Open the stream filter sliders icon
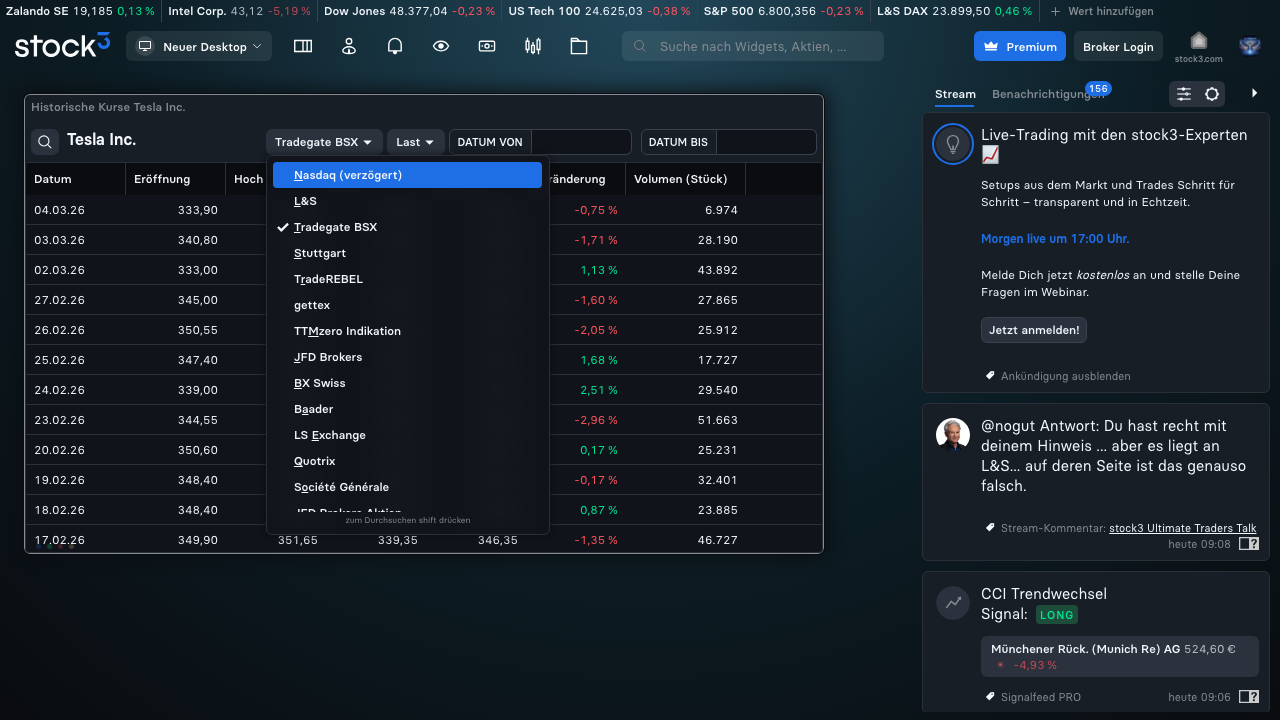The height and width of the screenshot is (720, 1280). click(x=1182, y=93)
